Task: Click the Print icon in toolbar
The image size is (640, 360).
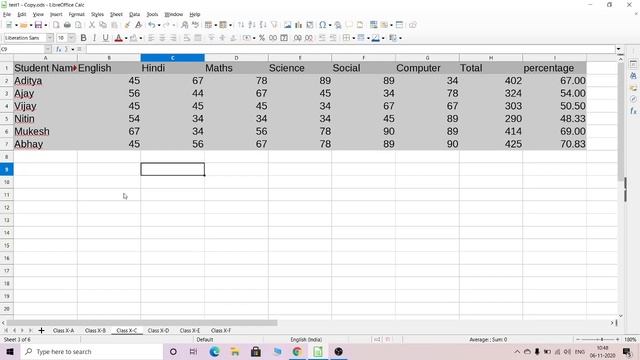Action: (x=67, y=25)
